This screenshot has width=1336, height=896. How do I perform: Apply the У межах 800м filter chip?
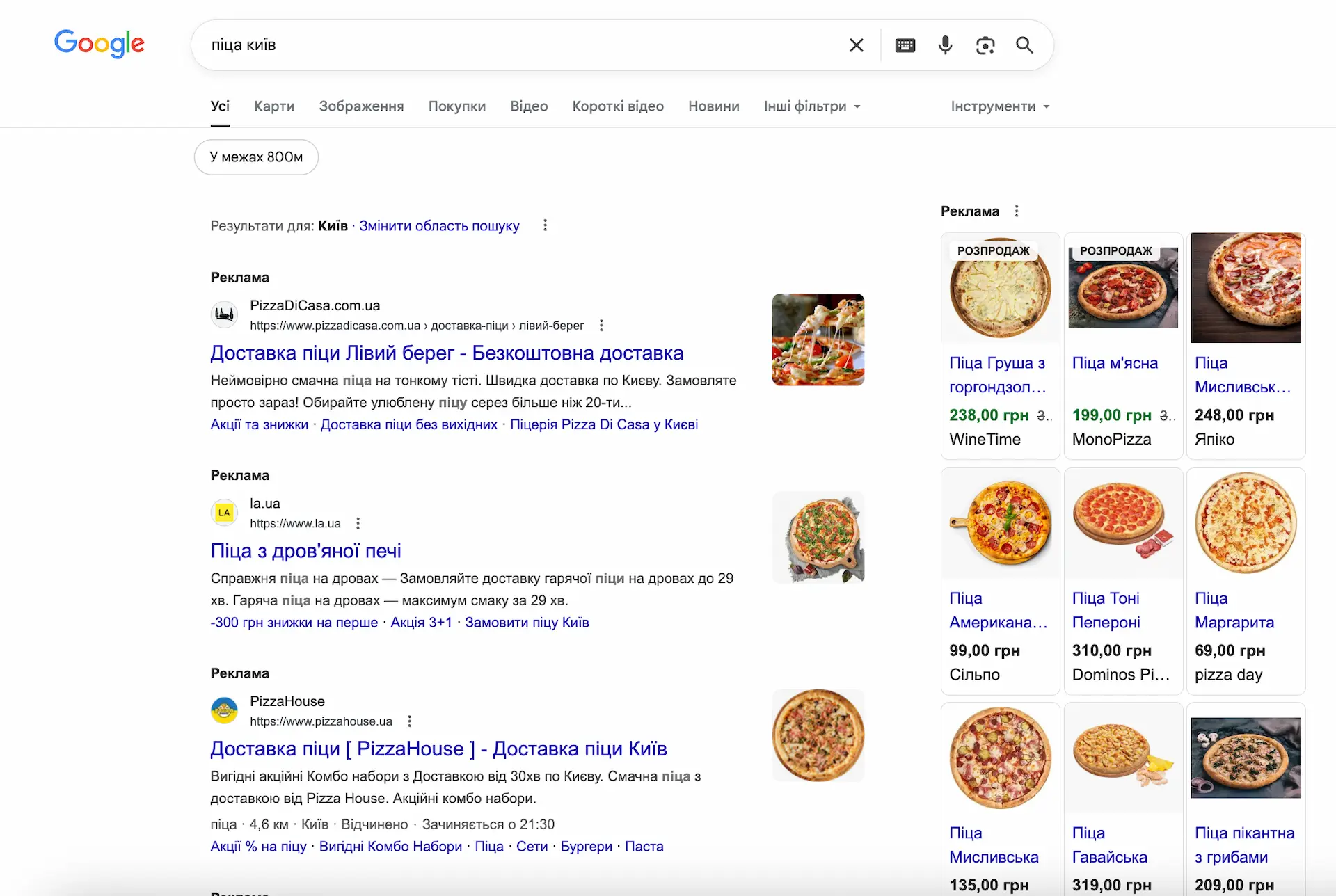(x=256, y=157)
